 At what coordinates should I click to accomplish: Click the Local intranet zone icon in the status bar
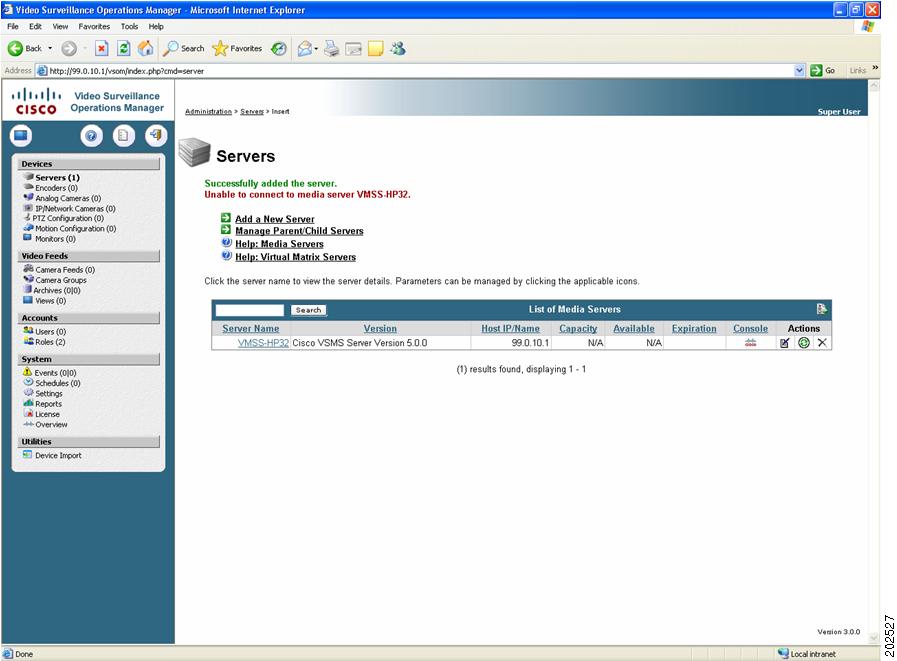783,654
